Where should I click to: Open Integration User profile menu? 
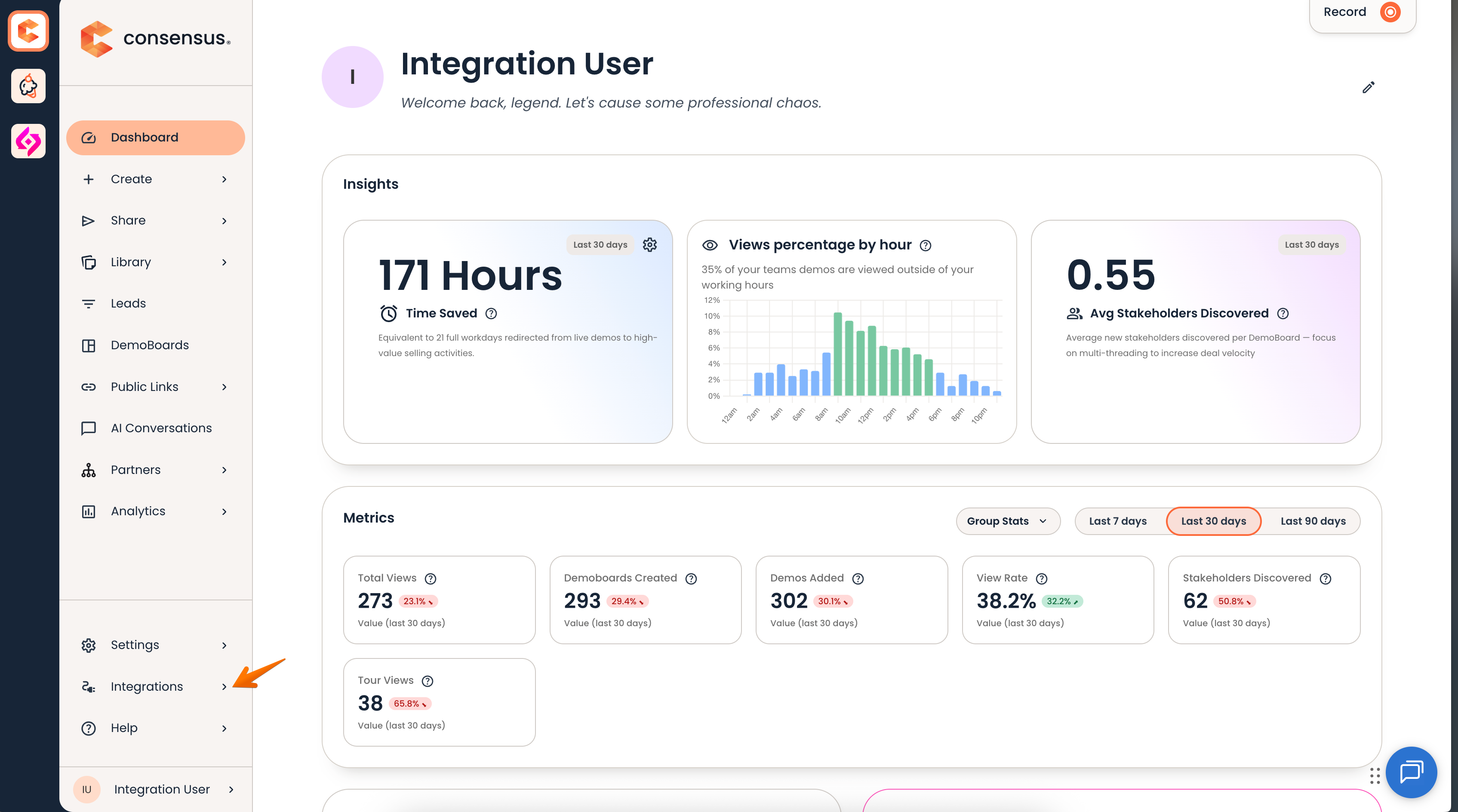156,789
